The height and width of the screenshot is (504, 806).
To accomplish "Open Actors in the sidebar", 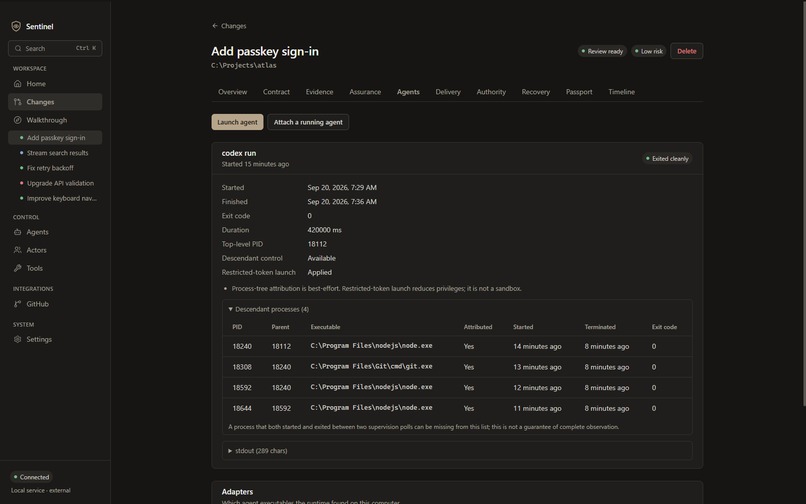I will tap(55, 250).
